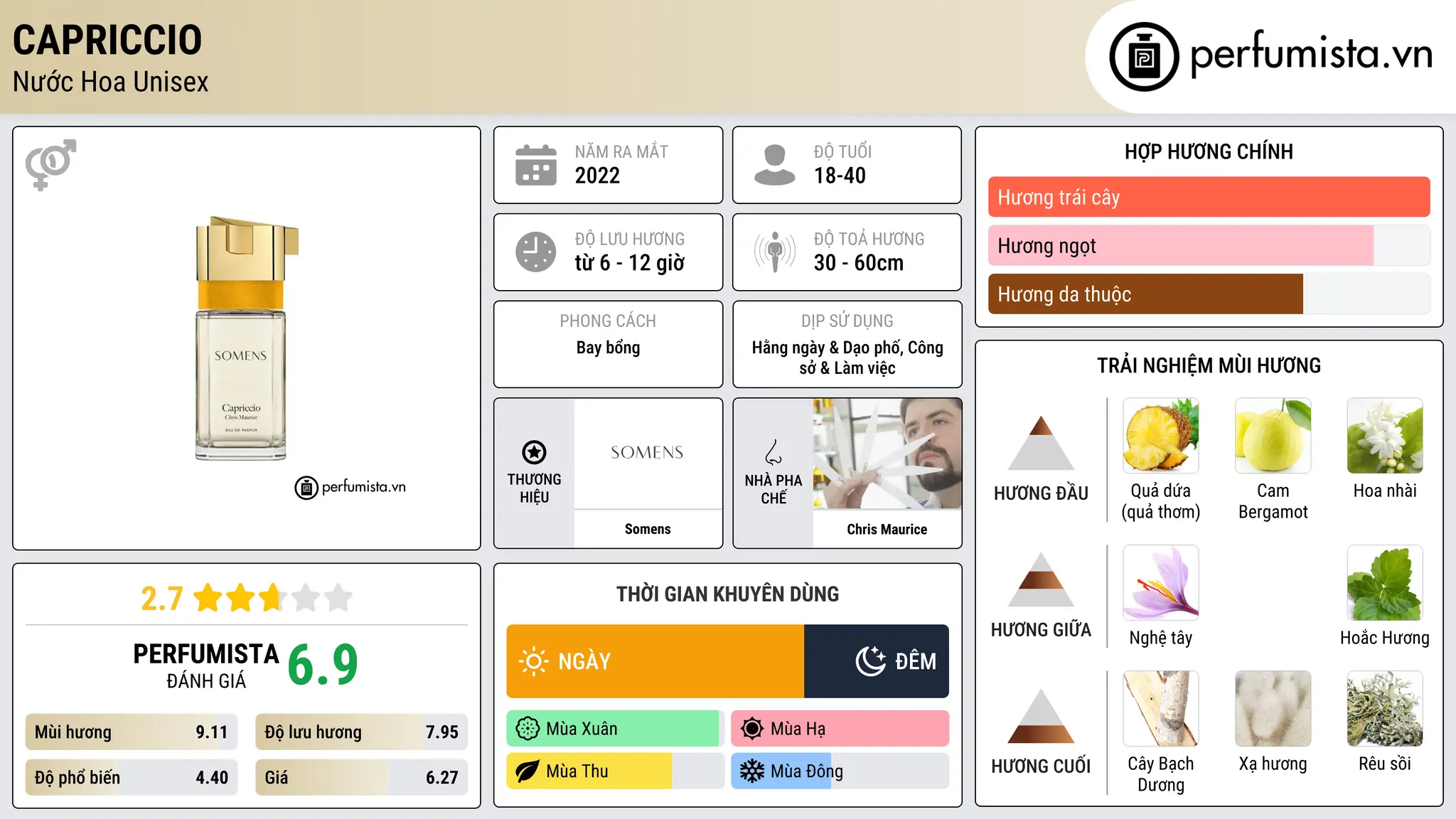Click the Hợp hương chính heading
The height and width of the screenshot is (819, 1456).
(1209, 152)
